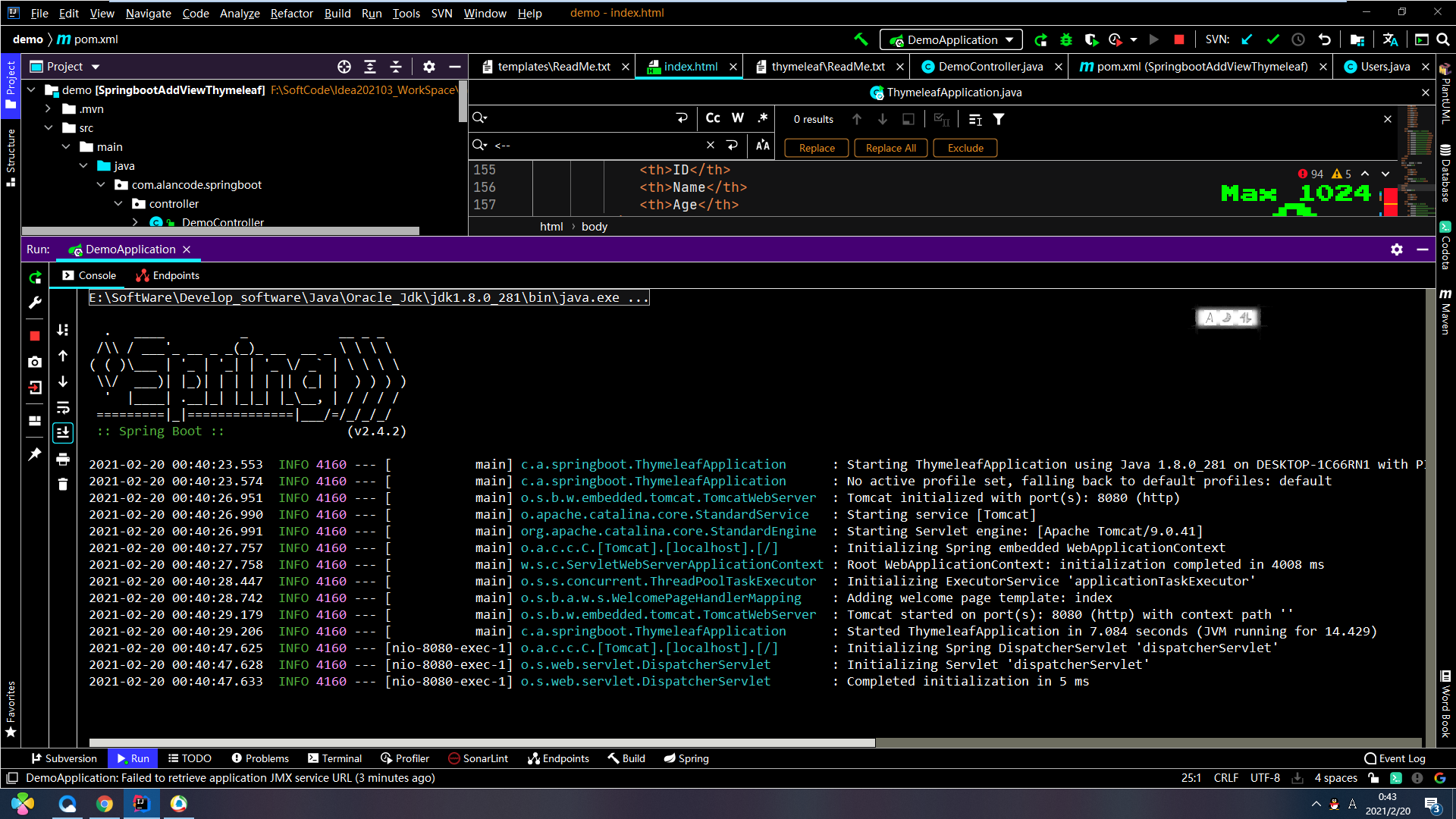Viewport: 1456px width, 819px height.
Task: Click the Project tree horizontal scrollbar
Action: pos(220,231)
